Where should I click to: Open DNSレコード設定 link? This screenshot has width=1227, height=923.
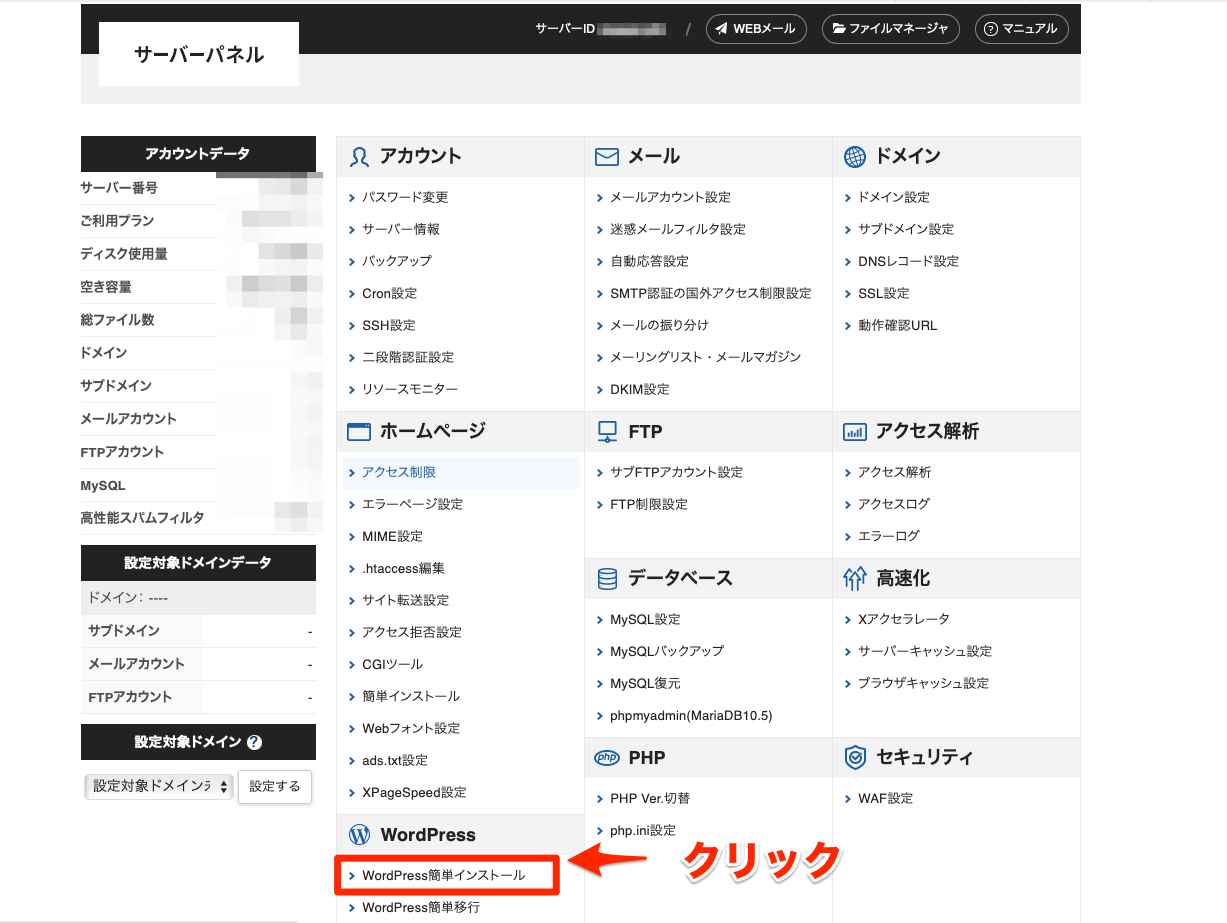pyautogui.click(x=908, y=261)
